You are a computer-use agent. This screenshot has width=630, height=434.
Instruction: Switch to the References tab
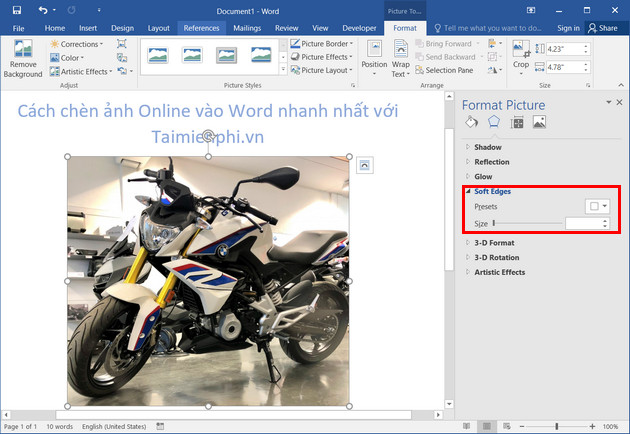[201, 28]
